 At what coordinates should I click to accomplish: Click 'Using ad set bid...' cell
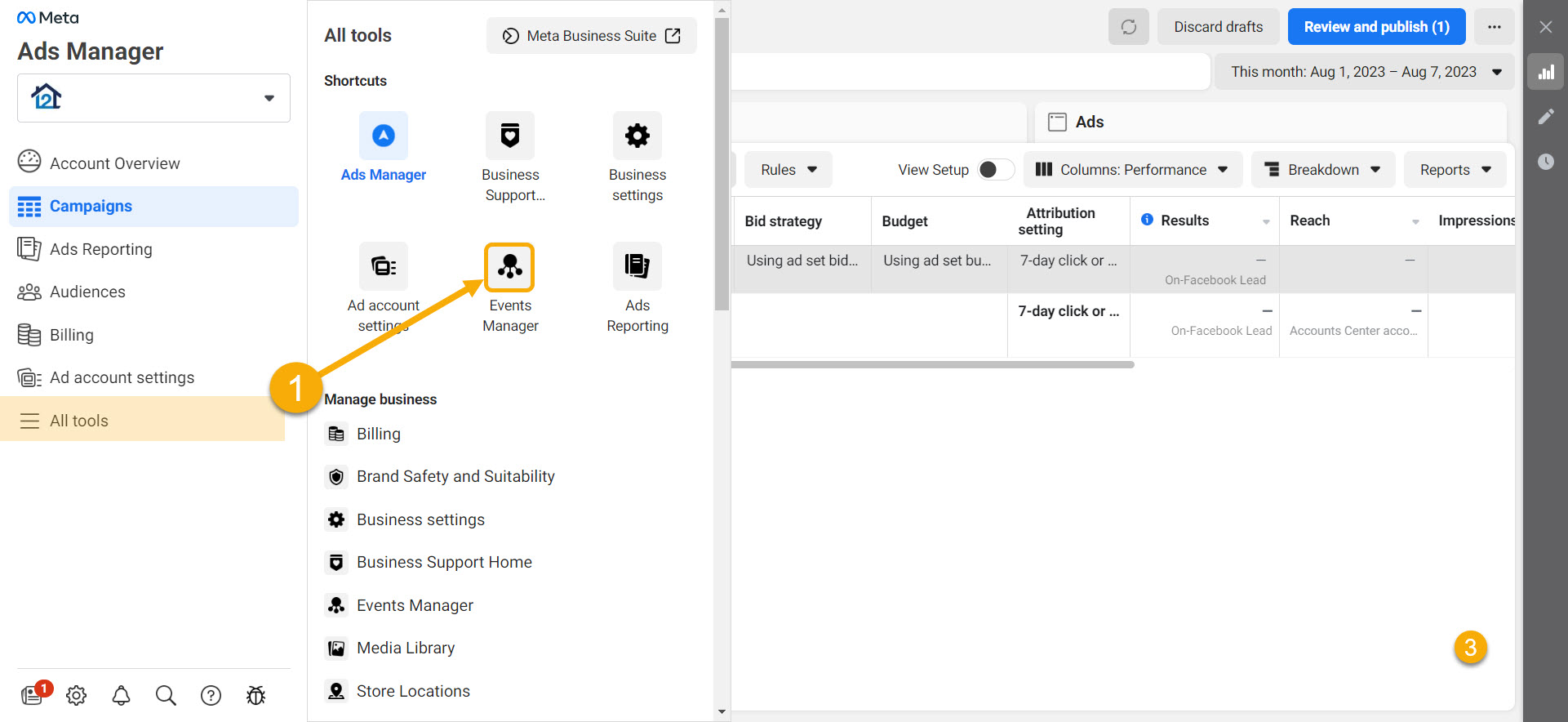click(x=802, y=261)
